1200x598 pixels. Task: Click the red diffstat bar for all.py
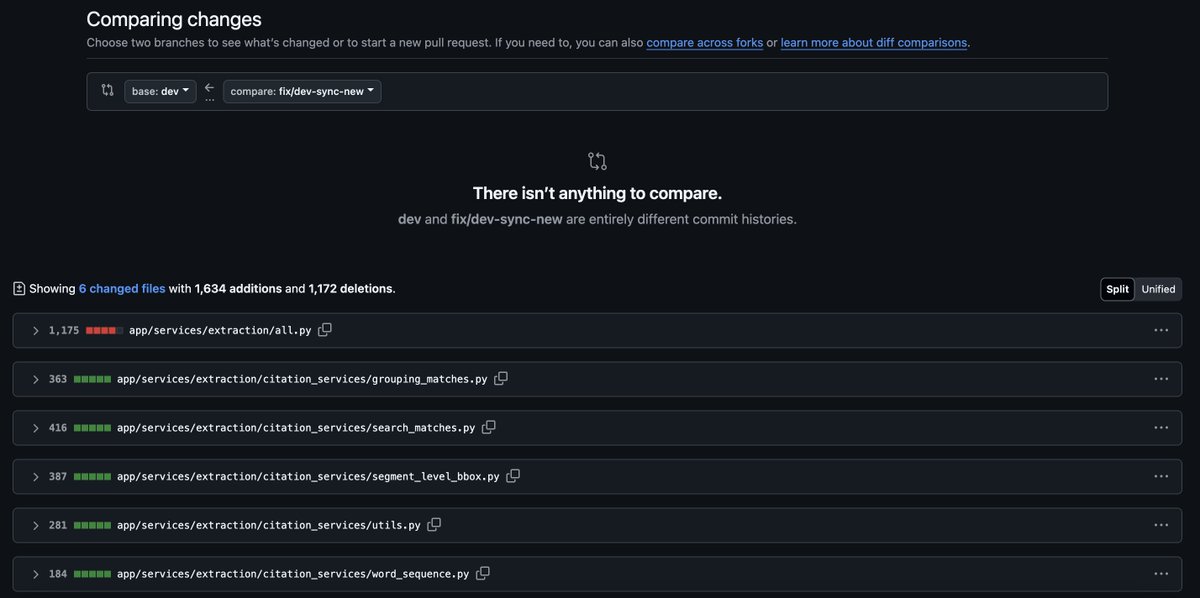click(105, 330)
